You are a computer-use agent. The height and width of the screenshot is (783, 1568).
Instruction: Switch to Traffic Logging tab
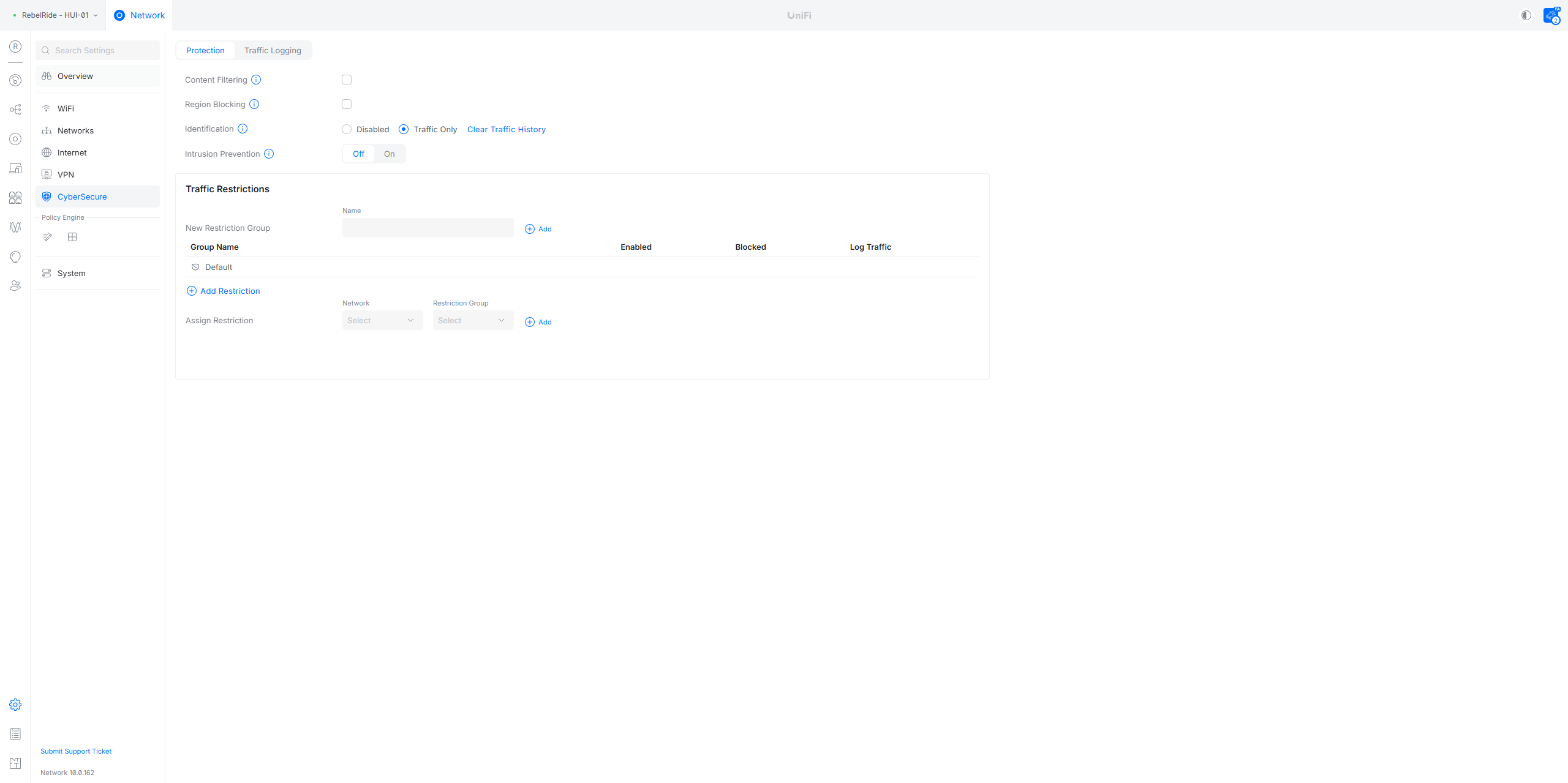point(273,50)
